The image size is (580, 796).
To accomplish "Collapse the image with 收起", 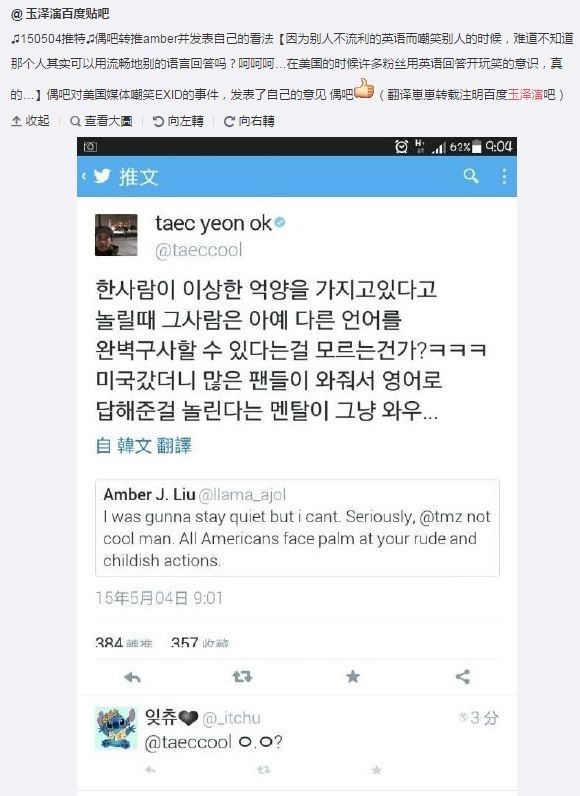I will [30, 121].
